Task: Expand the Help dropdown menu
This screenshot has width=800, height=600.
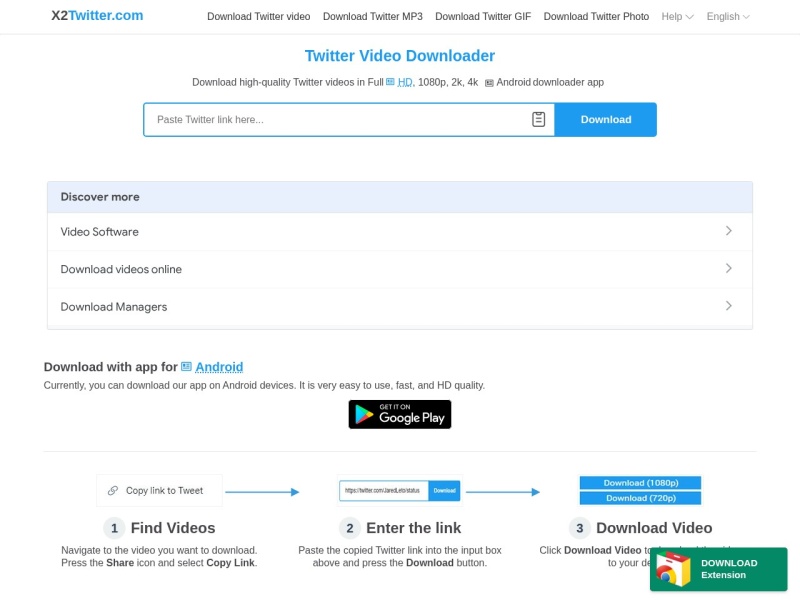Action: [x=677, y=16]
